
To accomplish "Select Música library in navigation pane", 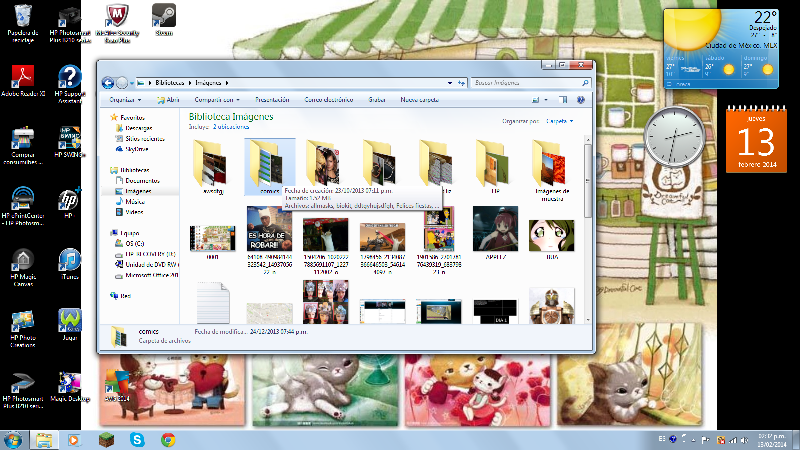I will [130, 202].
